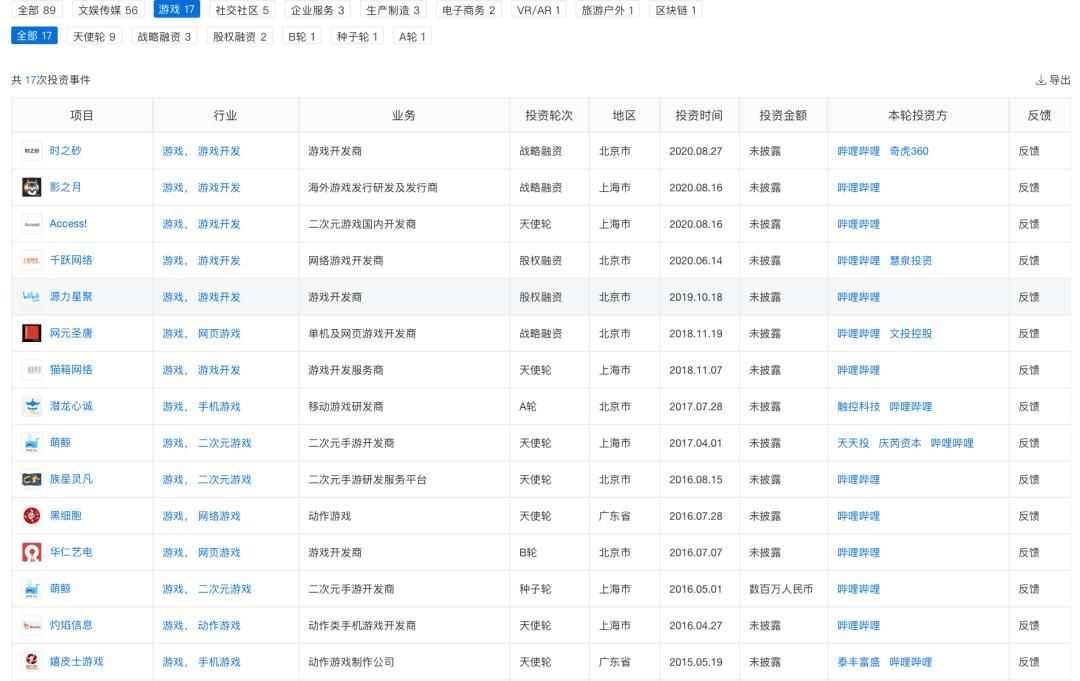Click the 影之月 project logo
The height and width of the screenshot is (681, 1080).
pos(30,187)
